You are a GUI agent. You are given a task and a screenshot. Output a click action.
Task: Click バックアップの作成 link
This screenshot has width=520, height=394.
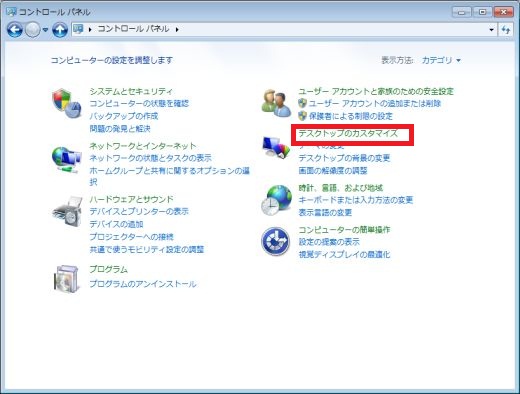click(124, 116)
